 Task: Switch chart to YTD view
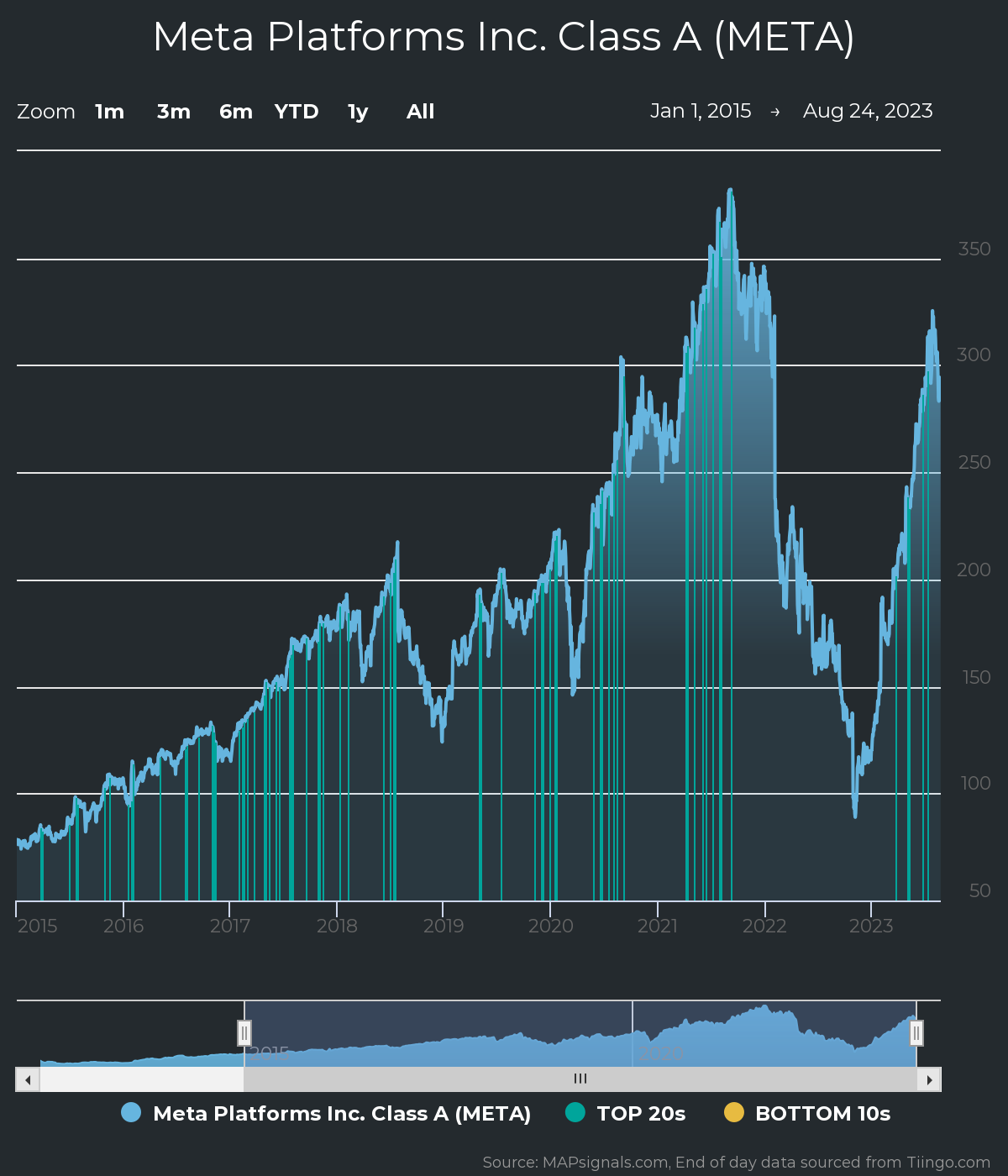click(x=297, y=111)
